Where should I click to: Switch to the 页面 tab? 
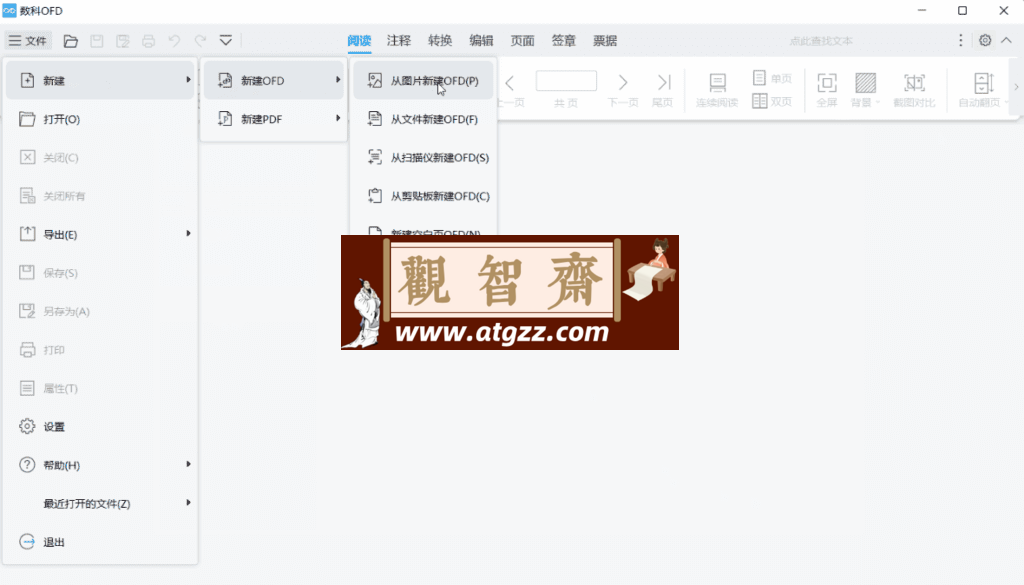(x=522, y=40)
